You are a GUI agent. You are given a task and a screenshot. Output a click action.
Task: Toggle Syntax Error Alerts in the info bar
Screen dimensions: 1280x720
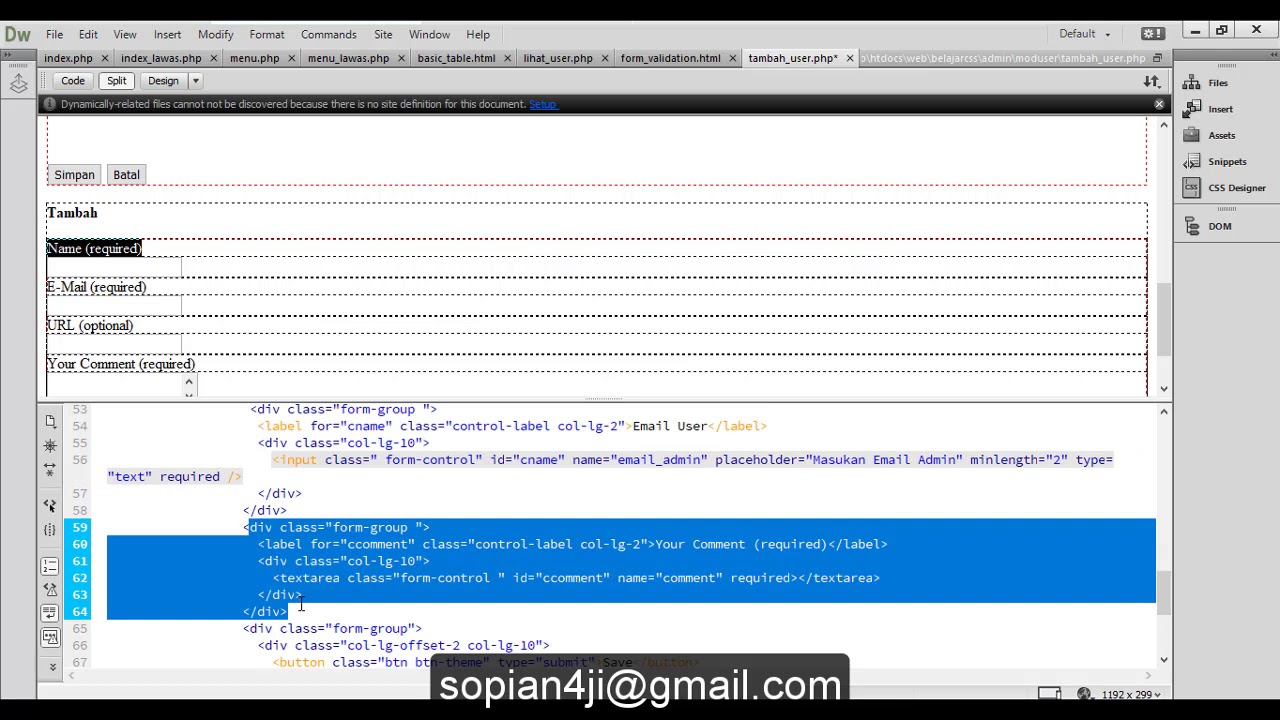click(50, 637)
